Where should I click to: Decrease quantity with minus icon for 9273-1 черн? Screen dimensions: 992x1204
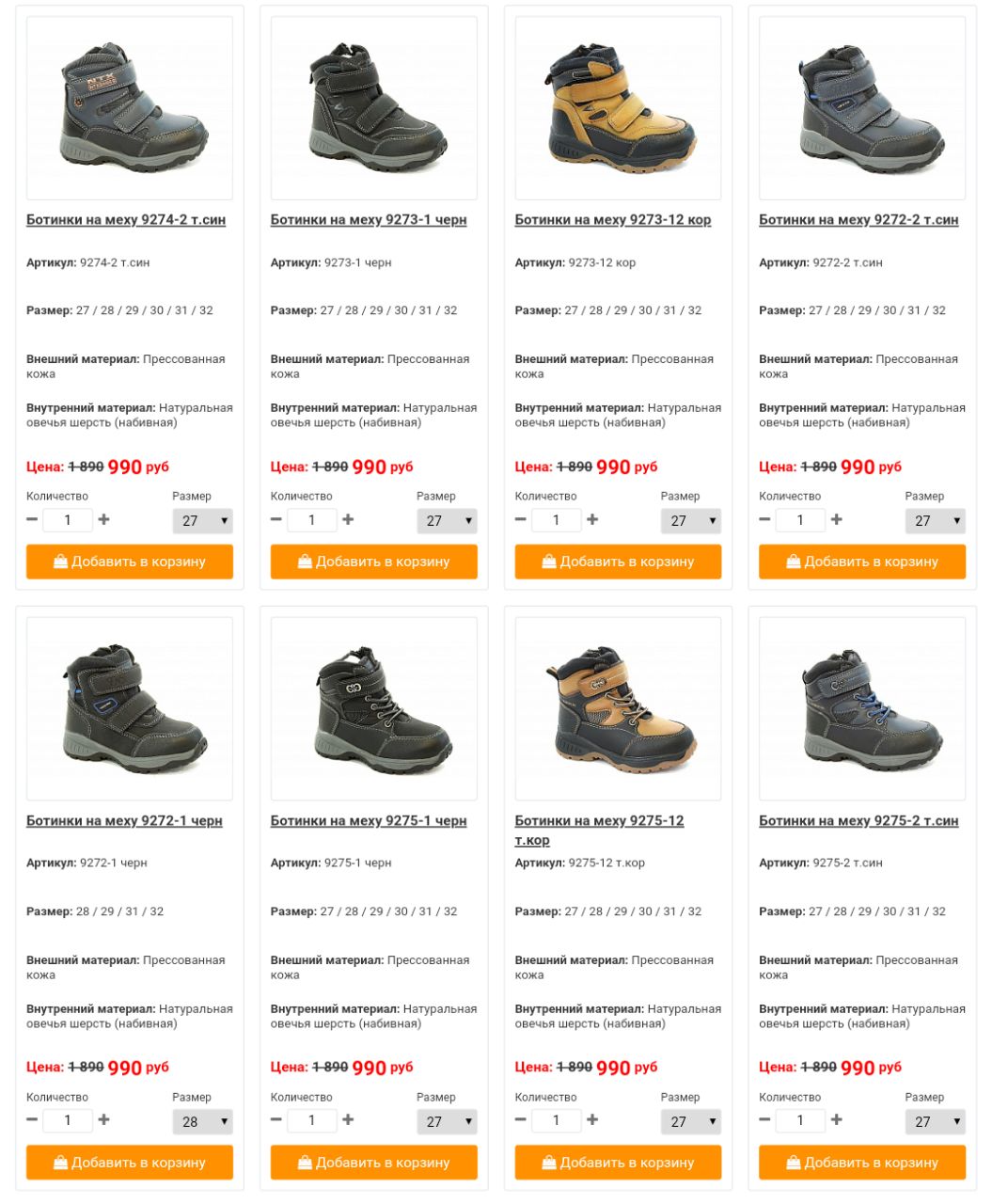(x=276, y=519)
